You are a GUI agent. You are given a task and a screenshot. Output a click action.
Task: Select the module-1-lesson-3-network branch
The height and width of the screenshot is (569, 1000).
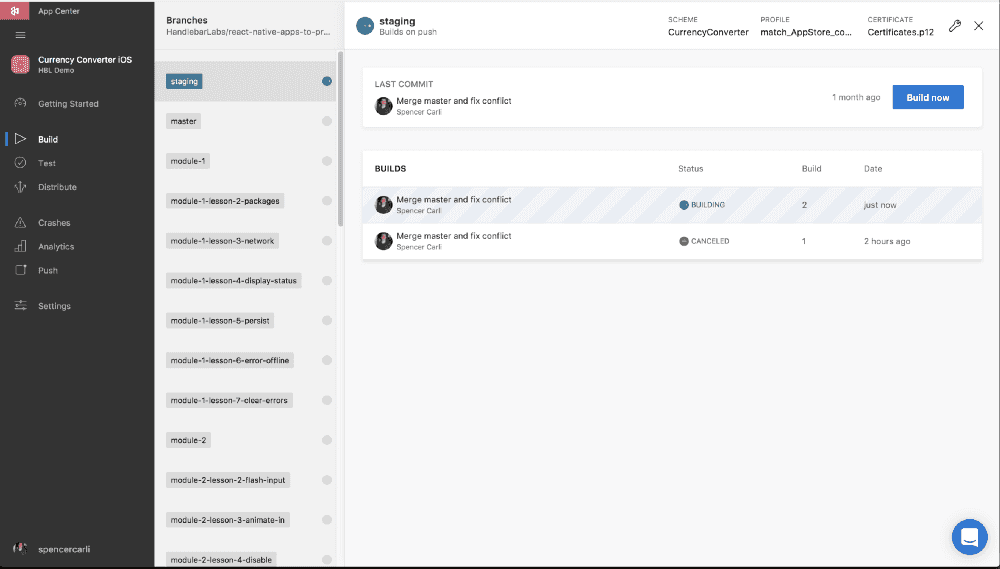click(223, 240)
